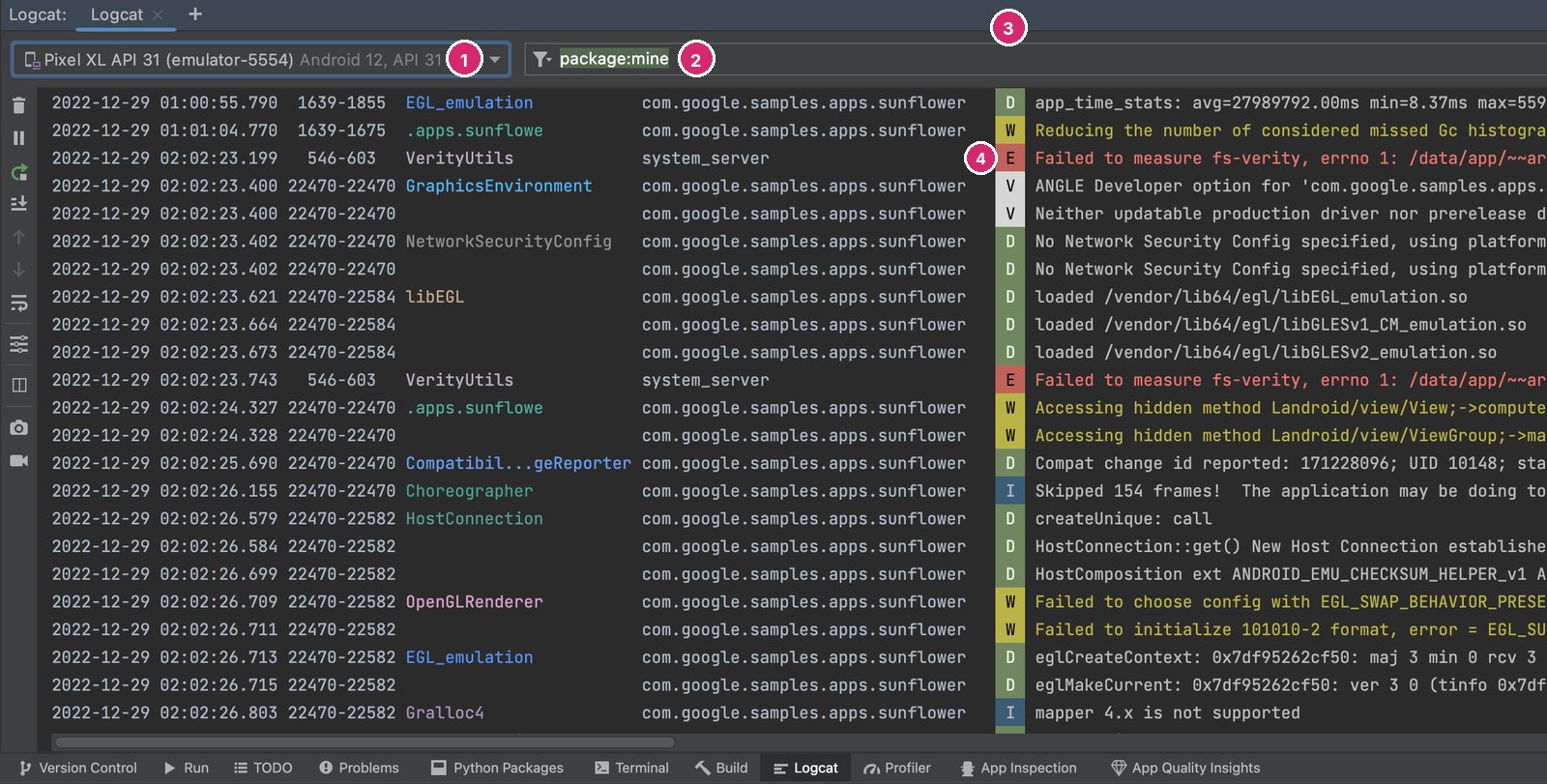1547x784 pixels.
Task: Select the 'mapper 4.x is not supported' message
Action: point(1167,713)
